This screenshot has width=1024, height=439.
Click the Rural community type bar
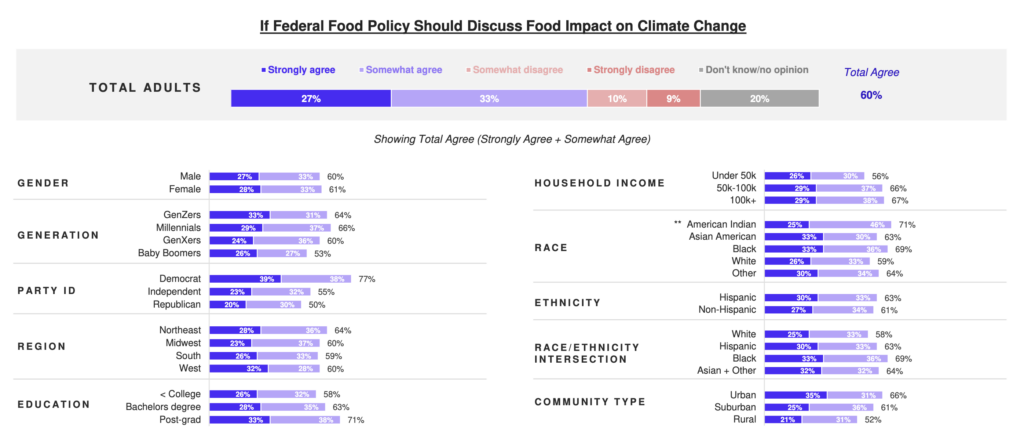pos(810,420)
